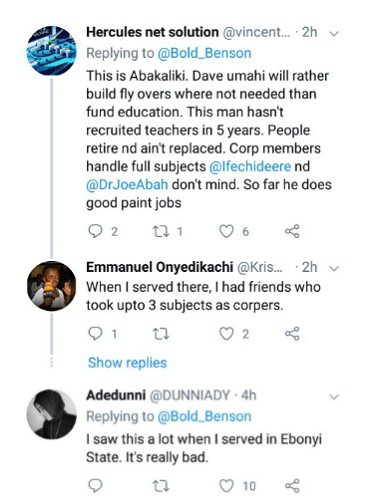Screen dimensions: 365x500
Task: Reply to Adedunni's tweet
Action: click(95, 486)
